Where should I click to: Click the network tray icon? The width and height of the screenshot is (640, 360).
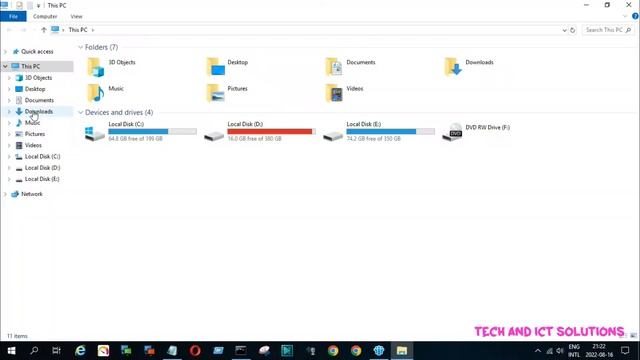pos(549,351)
